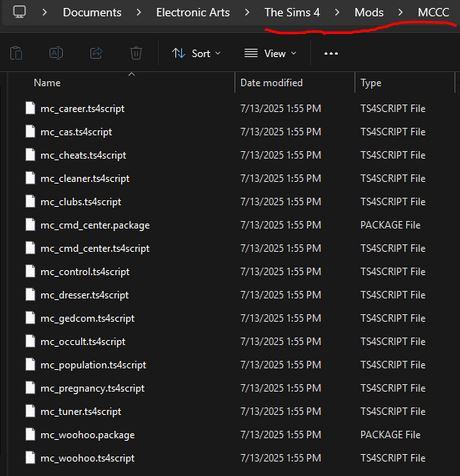
Task: Click the Paste clipboard toolbar icon
Action: 16,53
